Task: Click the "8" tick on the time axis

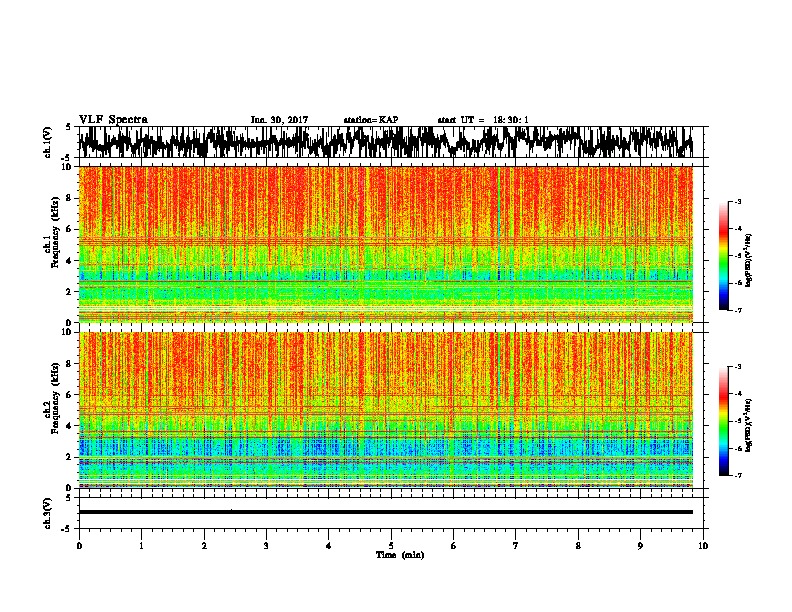Action: [x=578, y=546]
